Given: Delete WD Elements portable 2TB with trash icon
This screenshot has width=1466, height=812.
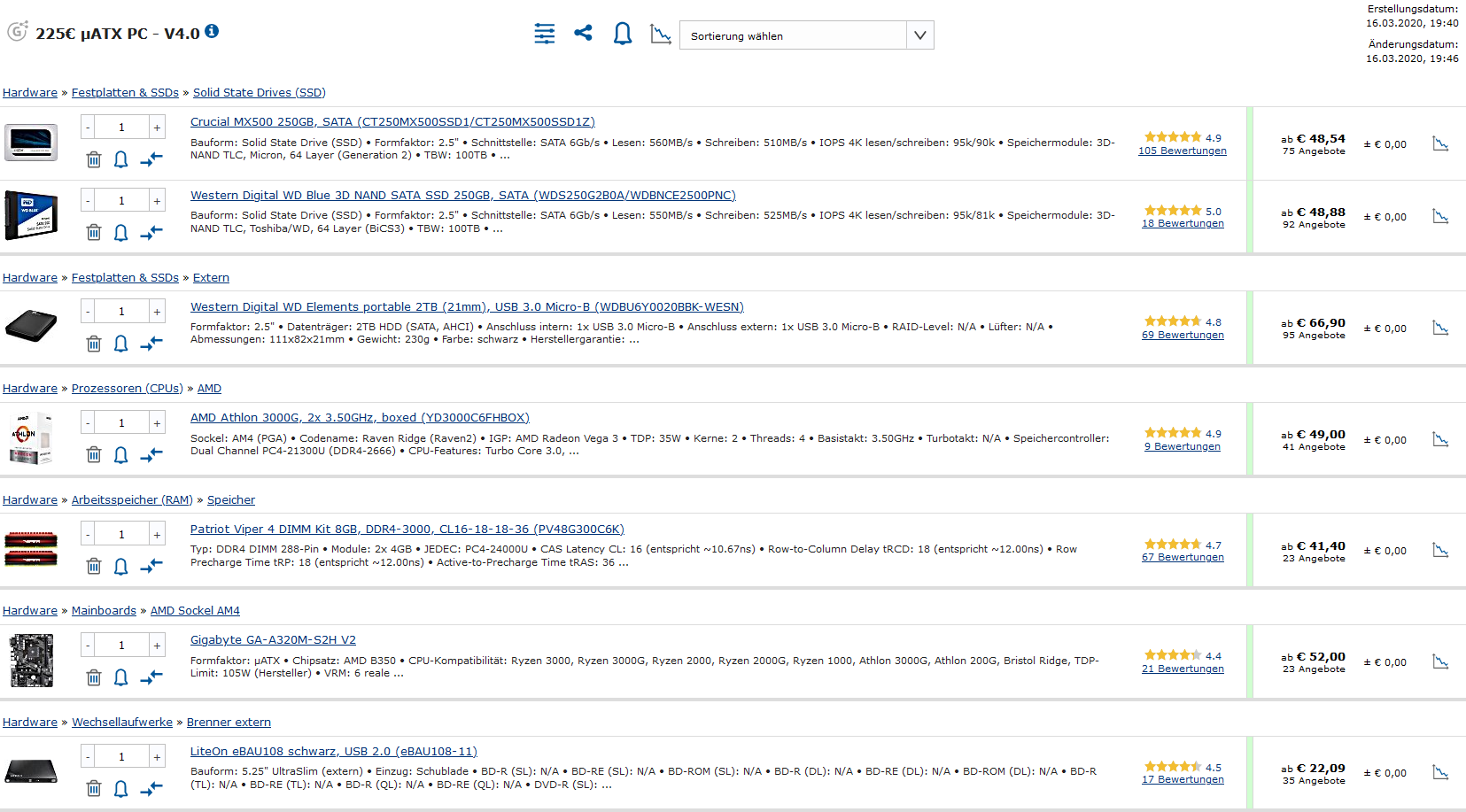Looking at the screenshot, I should coord(94,344).
